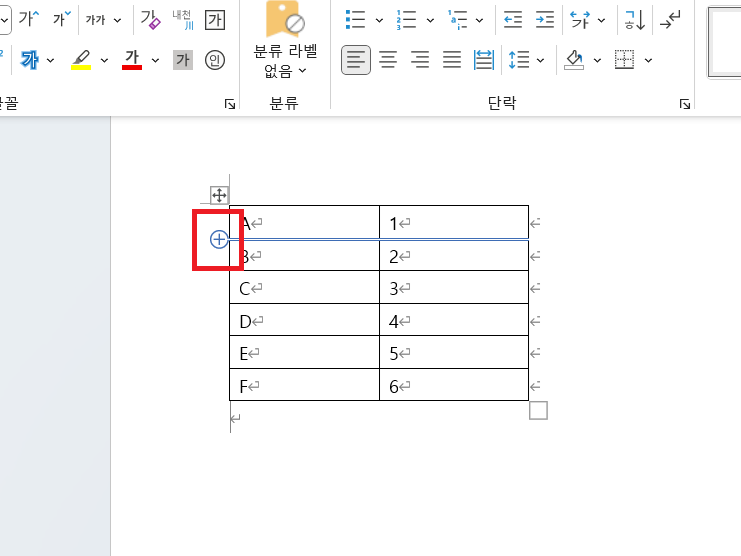The height and width of the screenshot is (556, 741).
Task: Click line and paragraph spacing icon
Action: tap(519, 60)
